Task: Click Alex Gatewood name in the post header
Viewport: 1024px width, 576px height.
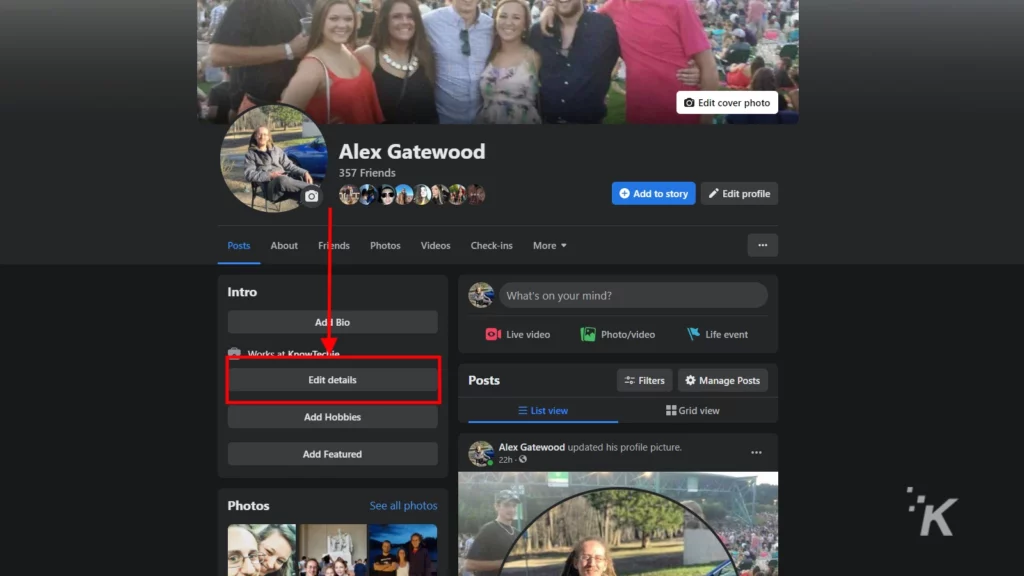Action: click(x=532, y=447)
